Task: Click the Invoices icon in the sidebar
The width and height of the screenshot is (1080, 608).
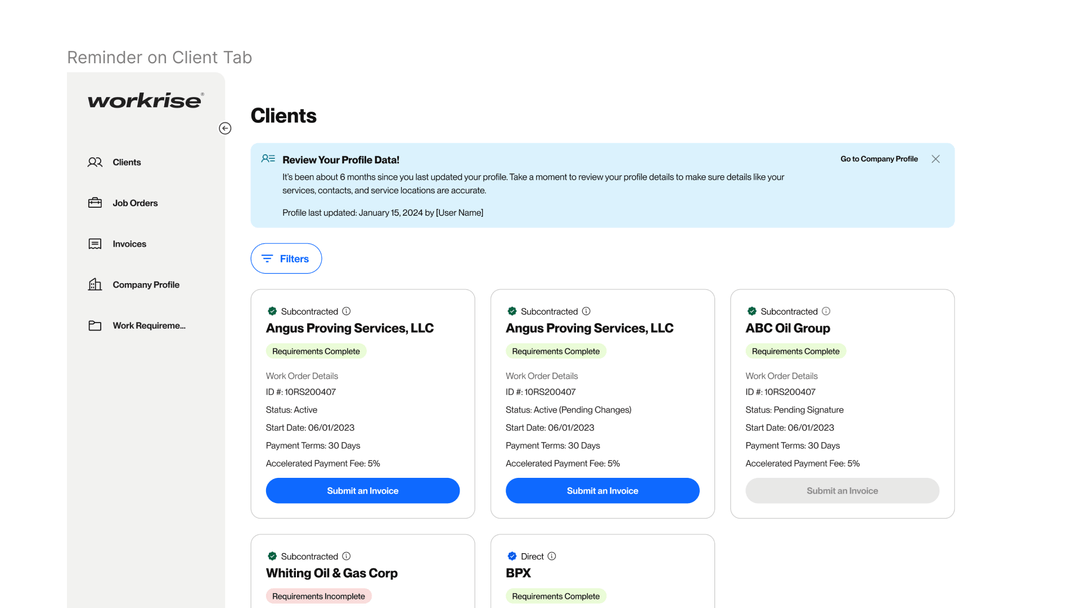Action: point(95,244)
